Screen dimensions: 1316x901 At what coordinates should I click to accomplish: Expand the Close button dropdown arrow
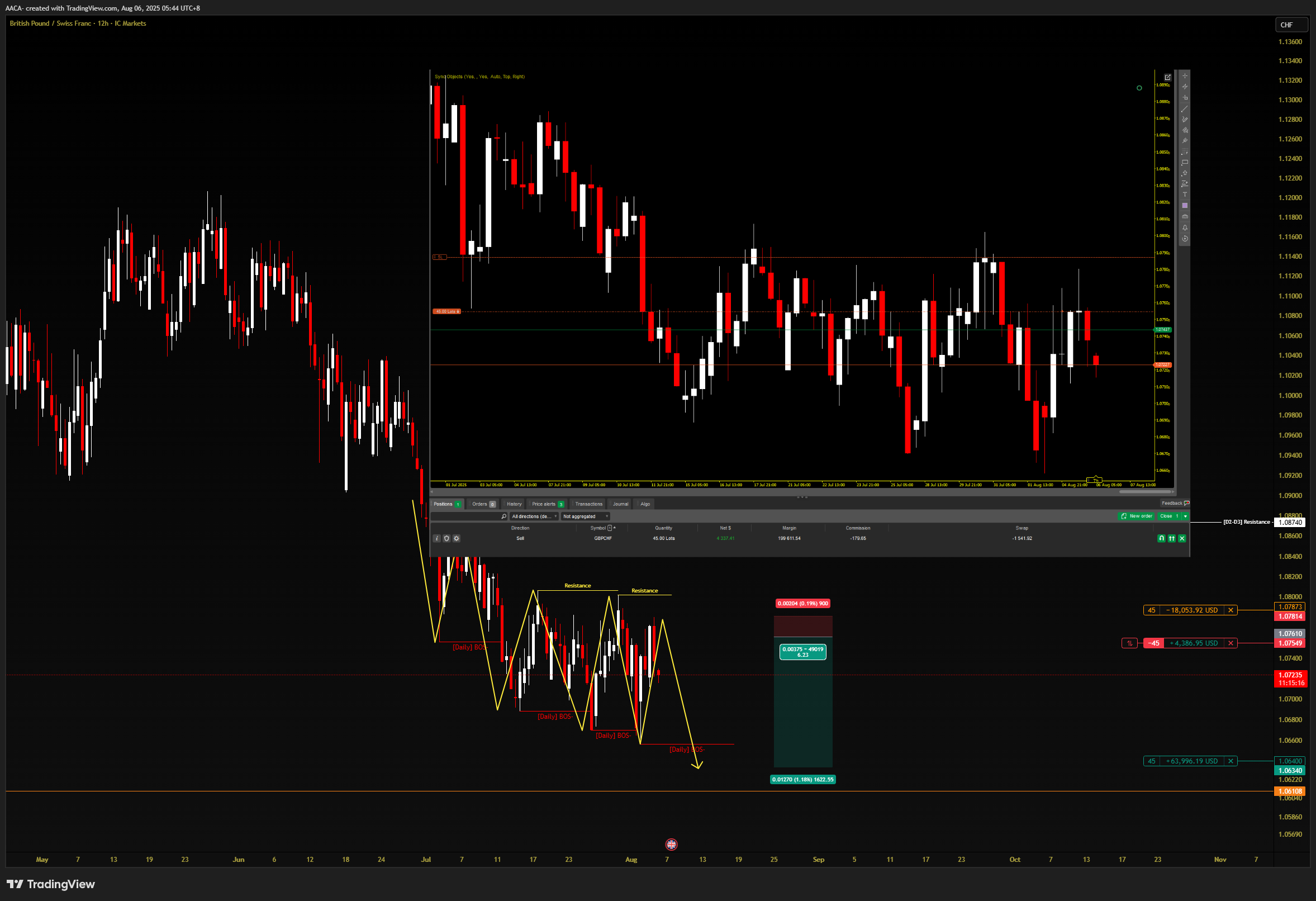[1185, 516]
